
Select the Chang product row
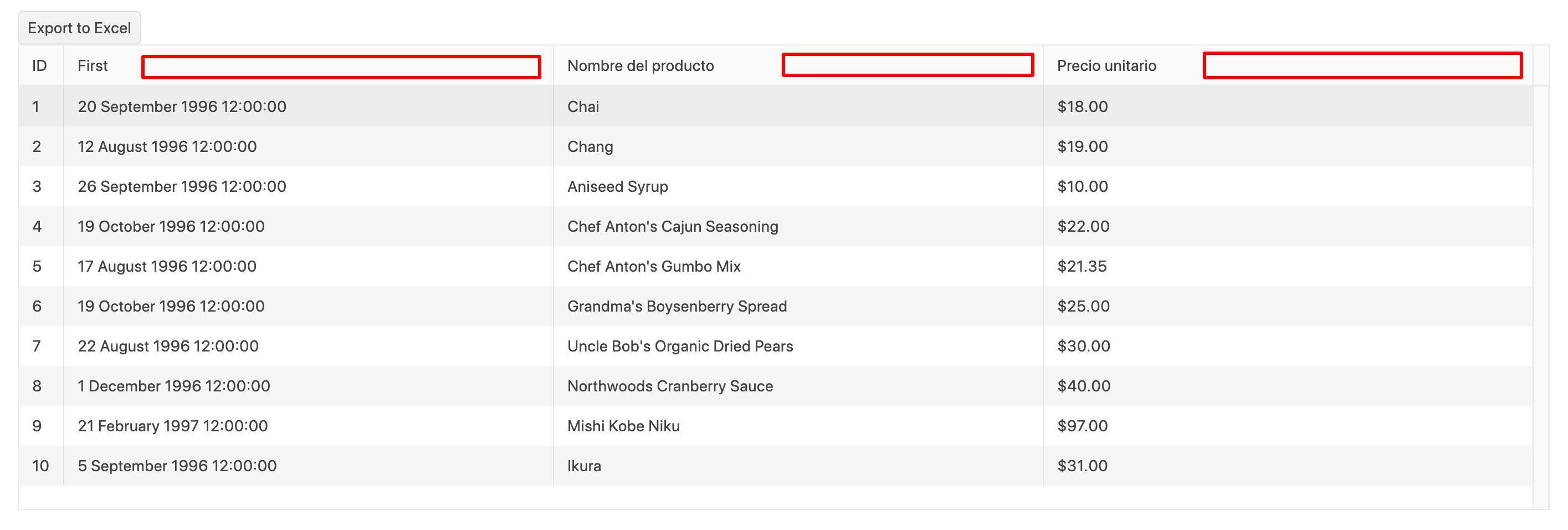(590, 147)
